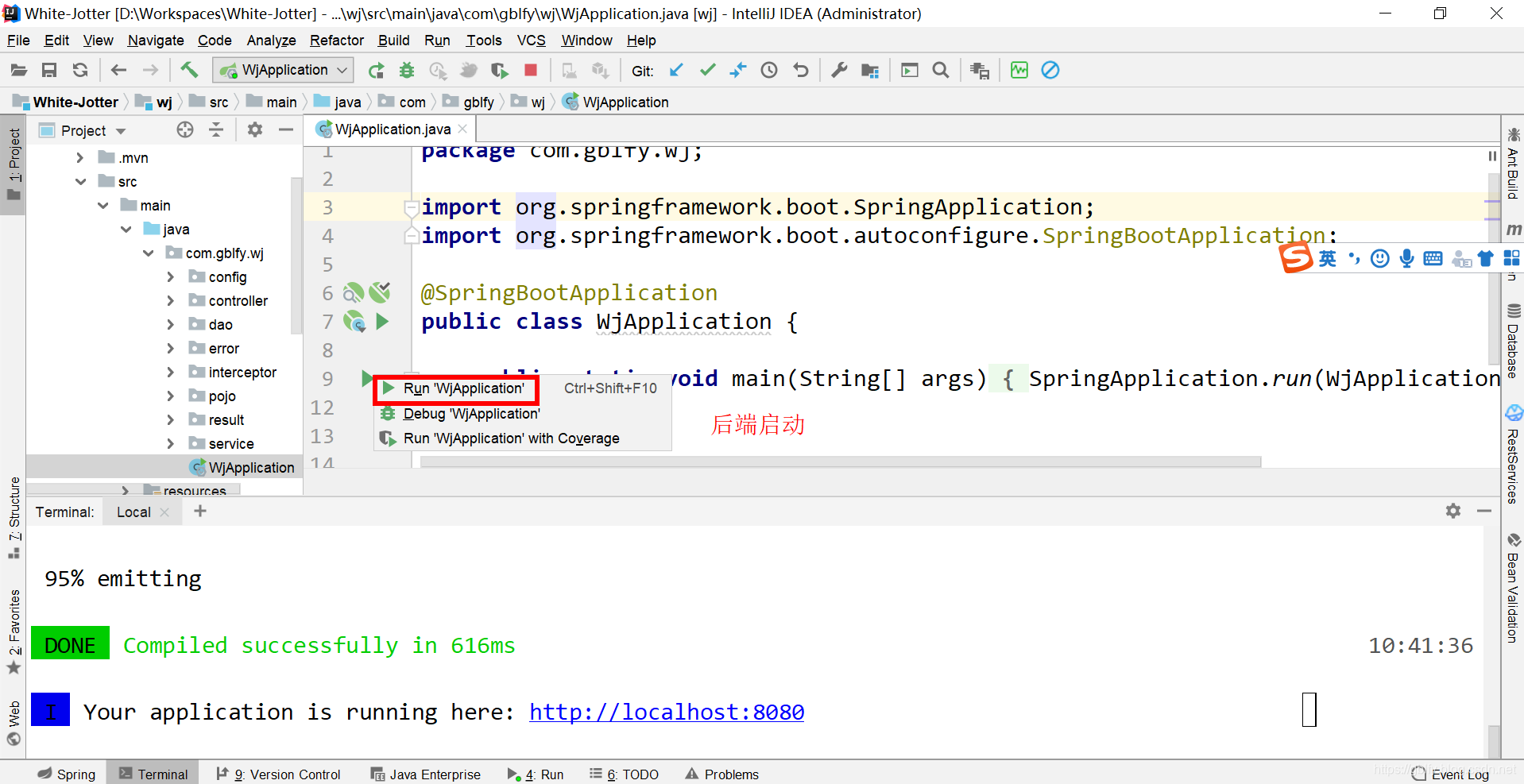Click the Git update project arrow

(676, 71)
